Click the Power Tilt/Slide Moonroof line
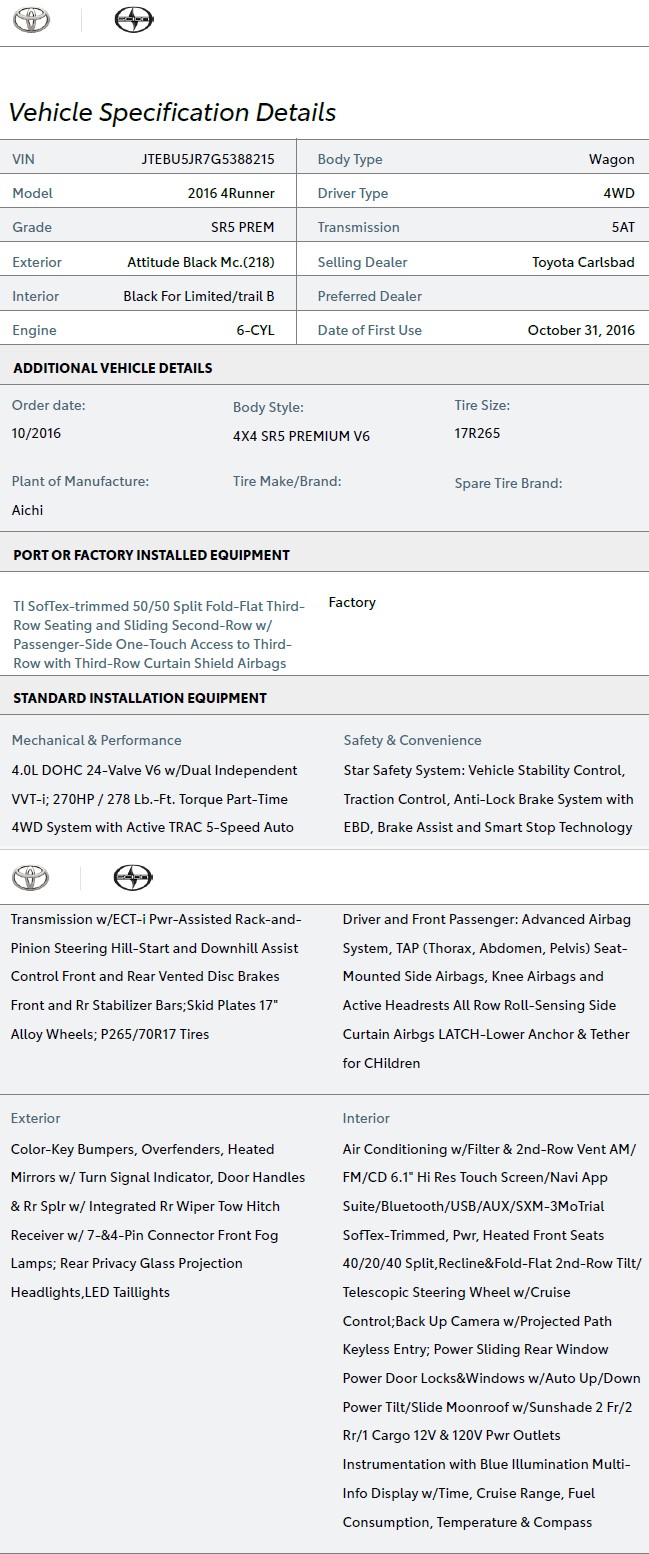The image size is (649, 1554). pos(488,1407)
